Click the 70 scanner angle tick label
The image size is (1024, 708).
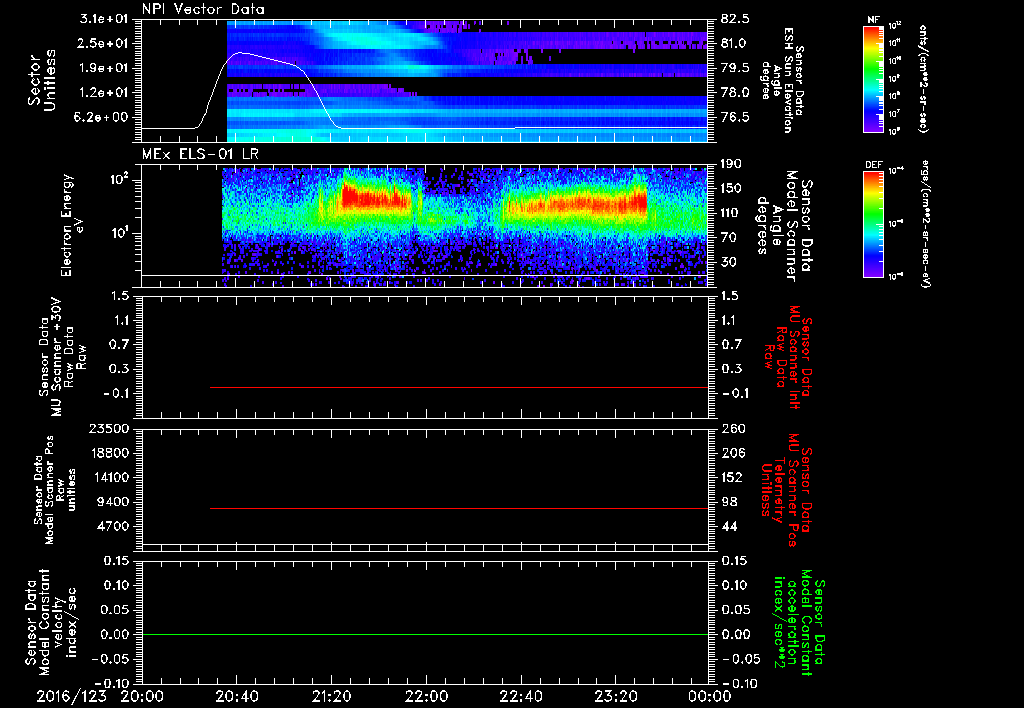(728, 238)
